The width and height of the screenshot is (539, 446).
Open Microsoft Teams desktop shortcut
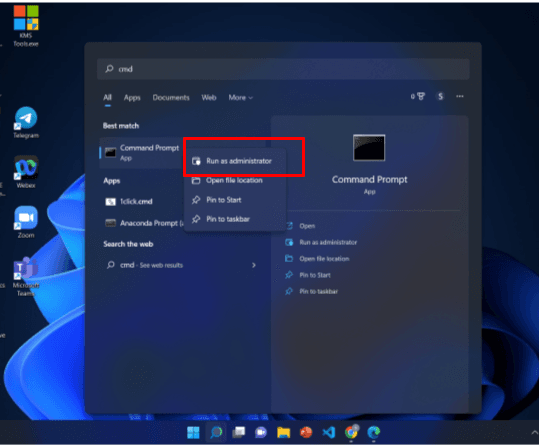26,276
